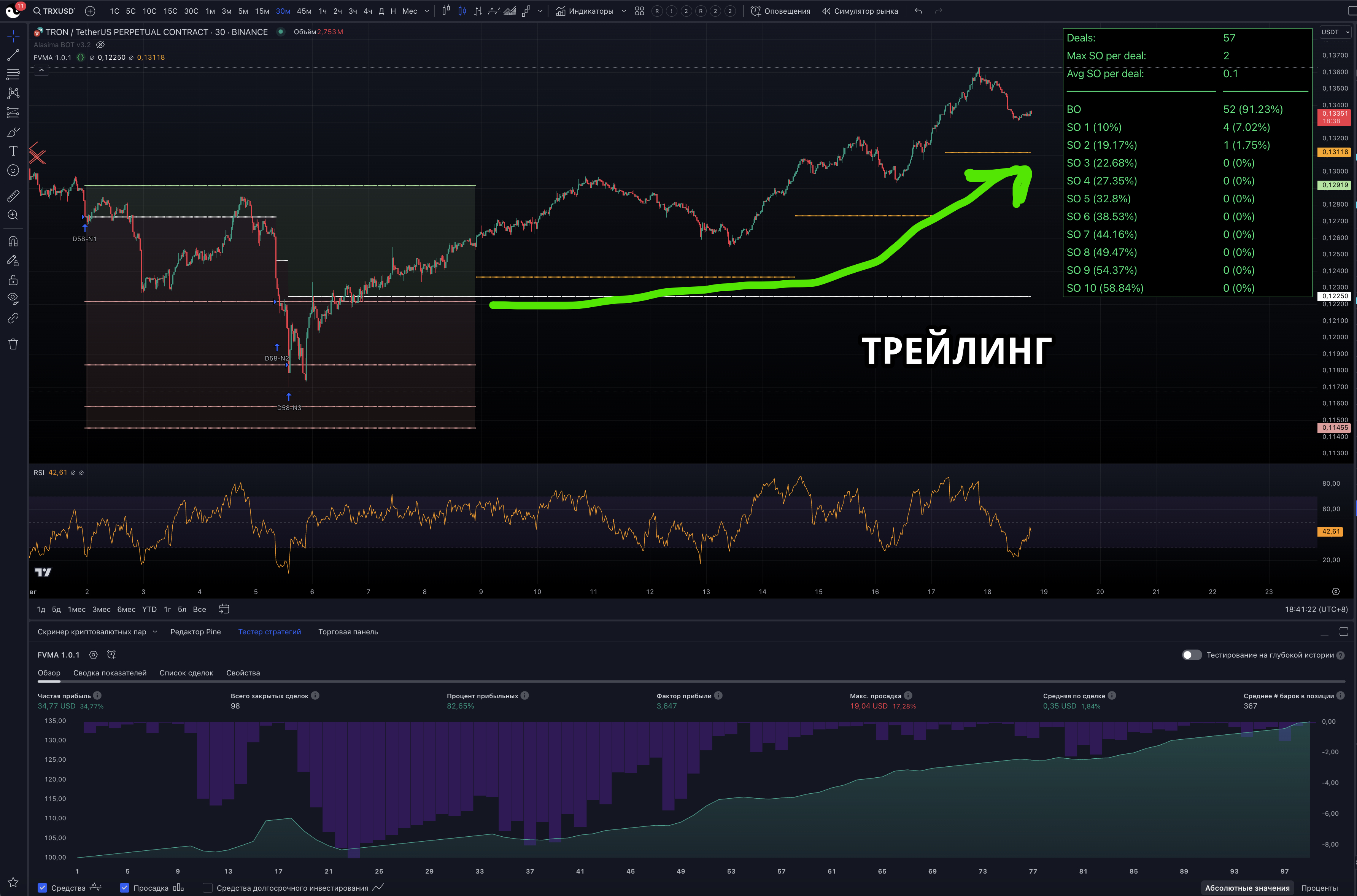Switch to Список сделок tab
Viewport: 1357px width, 896px height.
click(x=186, y=673)
